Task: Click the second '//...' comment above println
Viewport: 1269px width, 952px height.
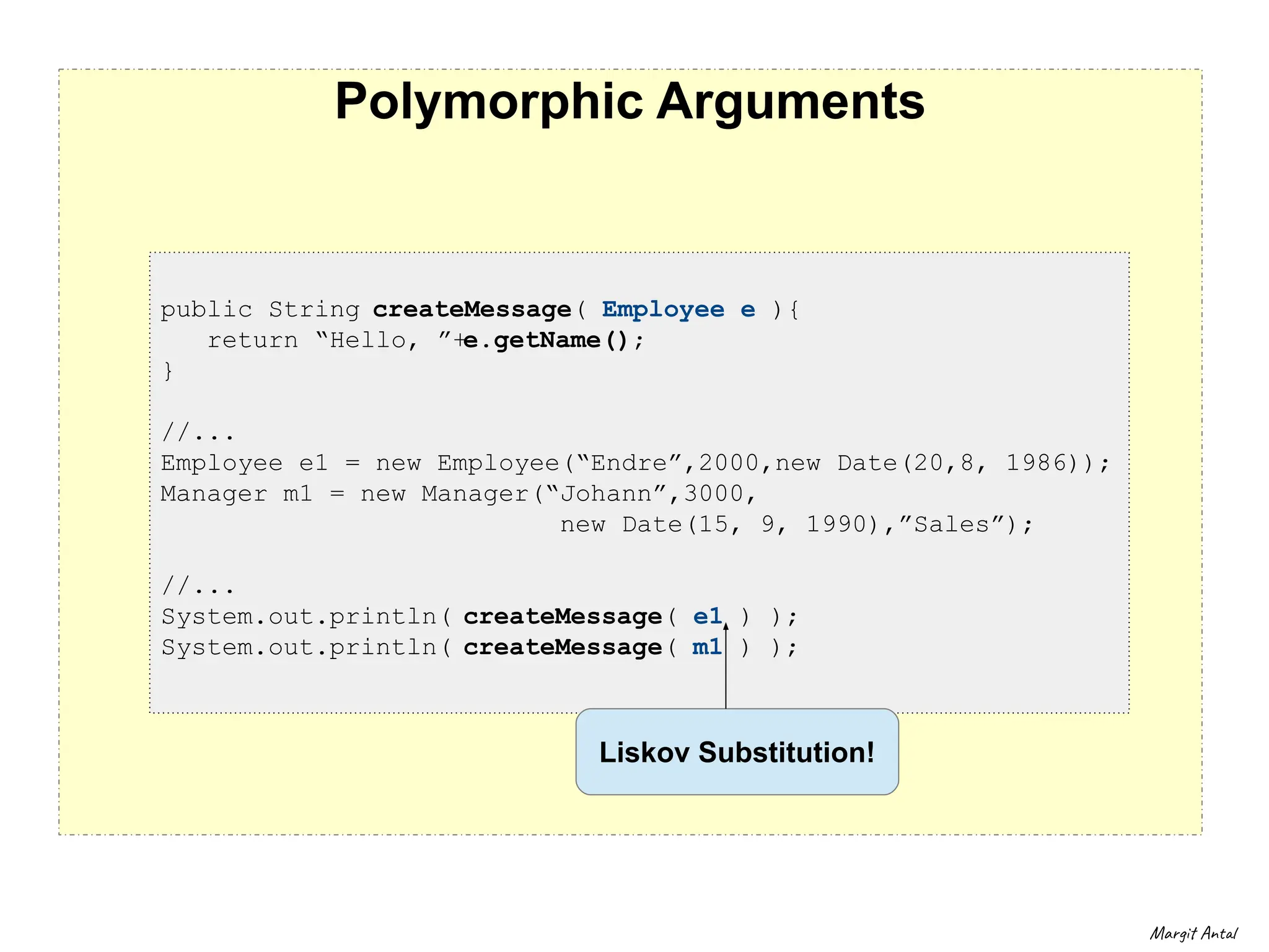Action: coord(198,585)
